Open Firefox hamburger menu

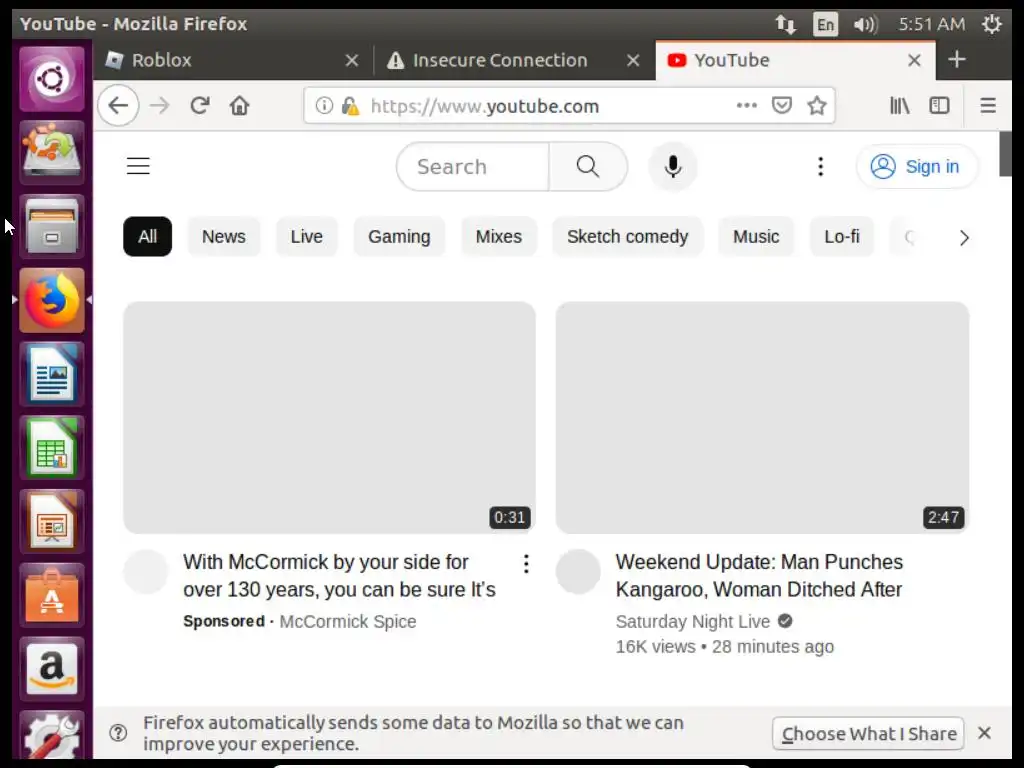[x=988, y=105]
